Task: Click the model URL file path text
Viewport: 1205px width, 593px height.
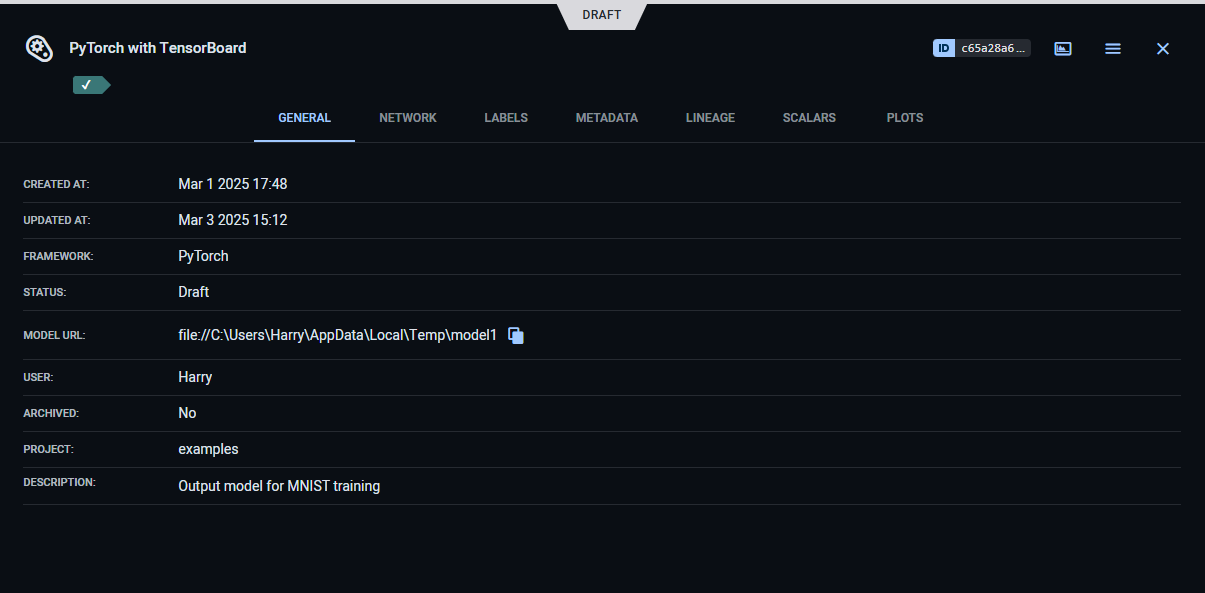Action: 337,336
